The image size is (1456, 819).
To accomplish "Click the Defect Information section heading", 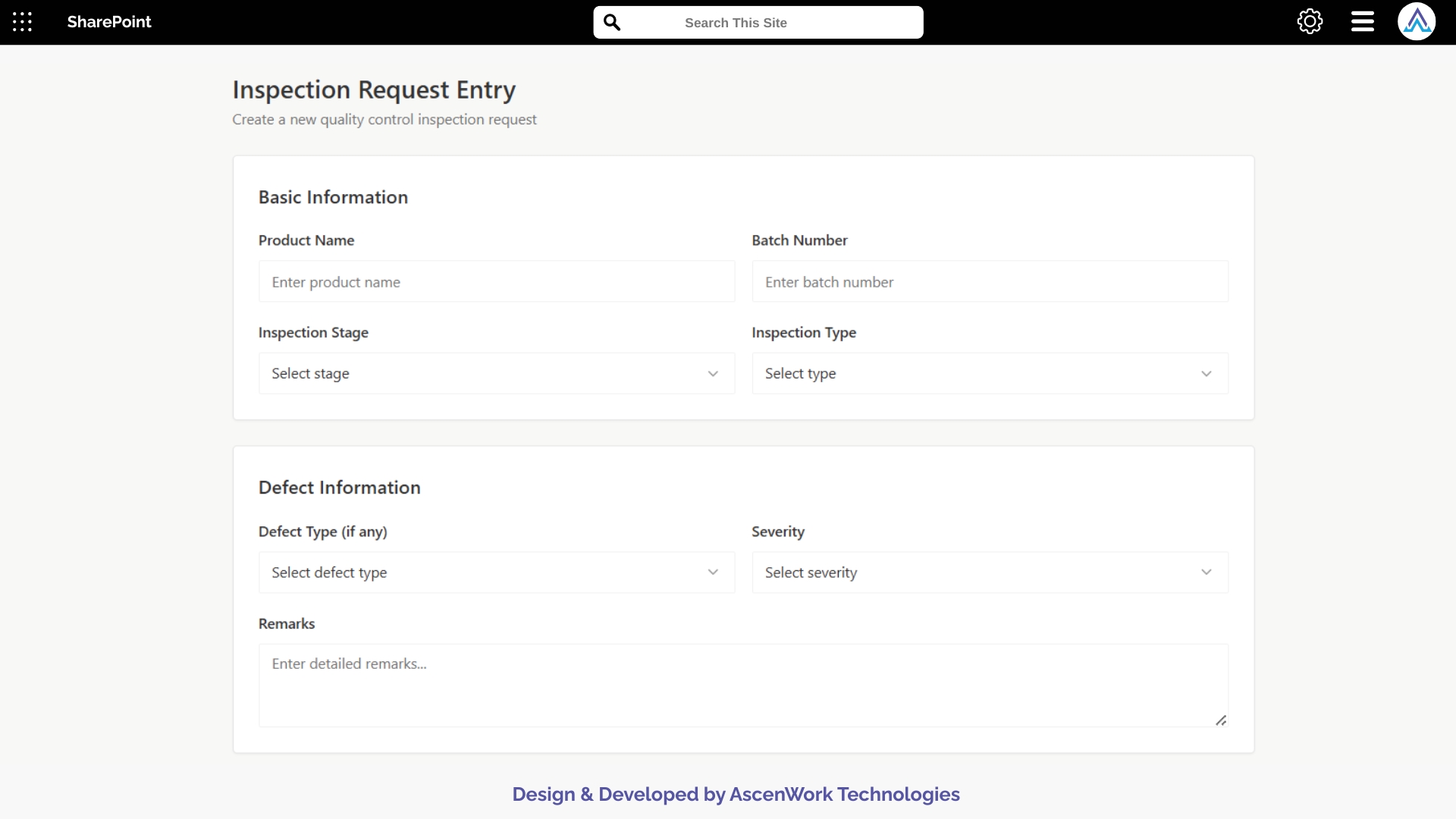I will (339, 487).
